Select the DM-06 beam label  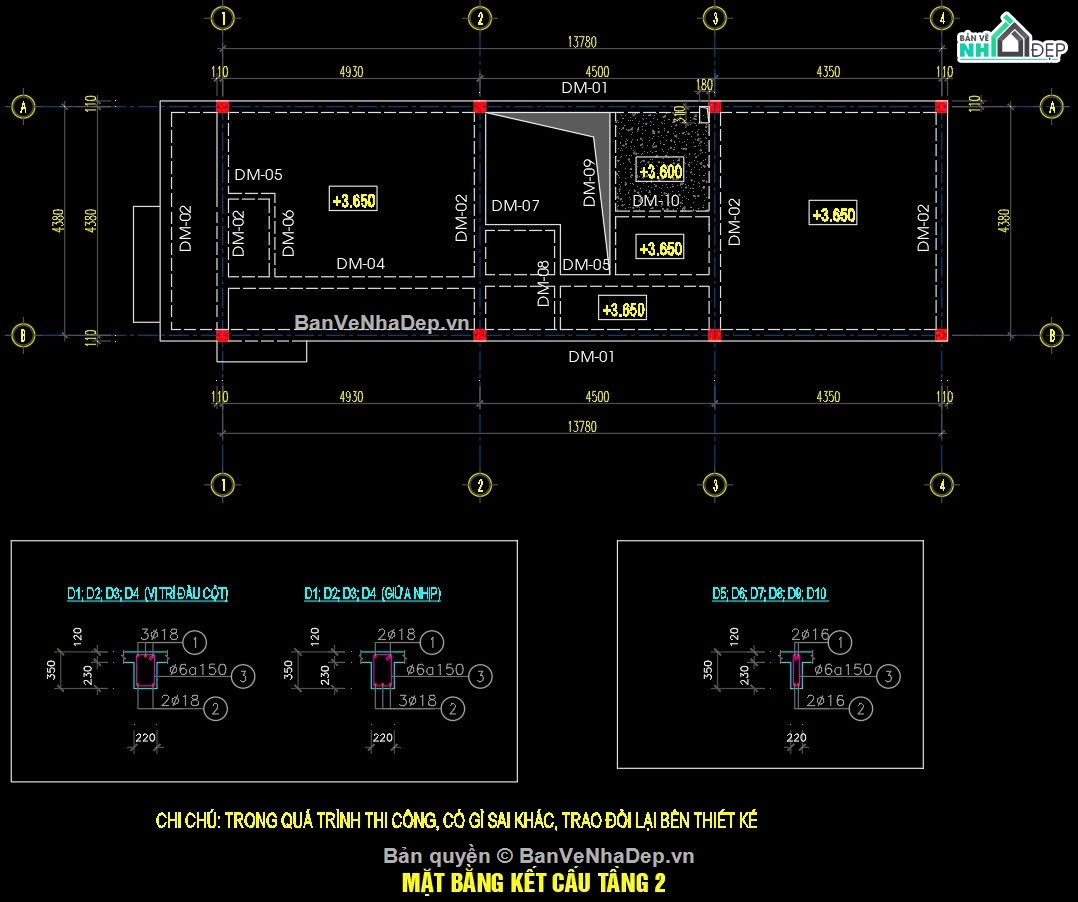[288, 232]
